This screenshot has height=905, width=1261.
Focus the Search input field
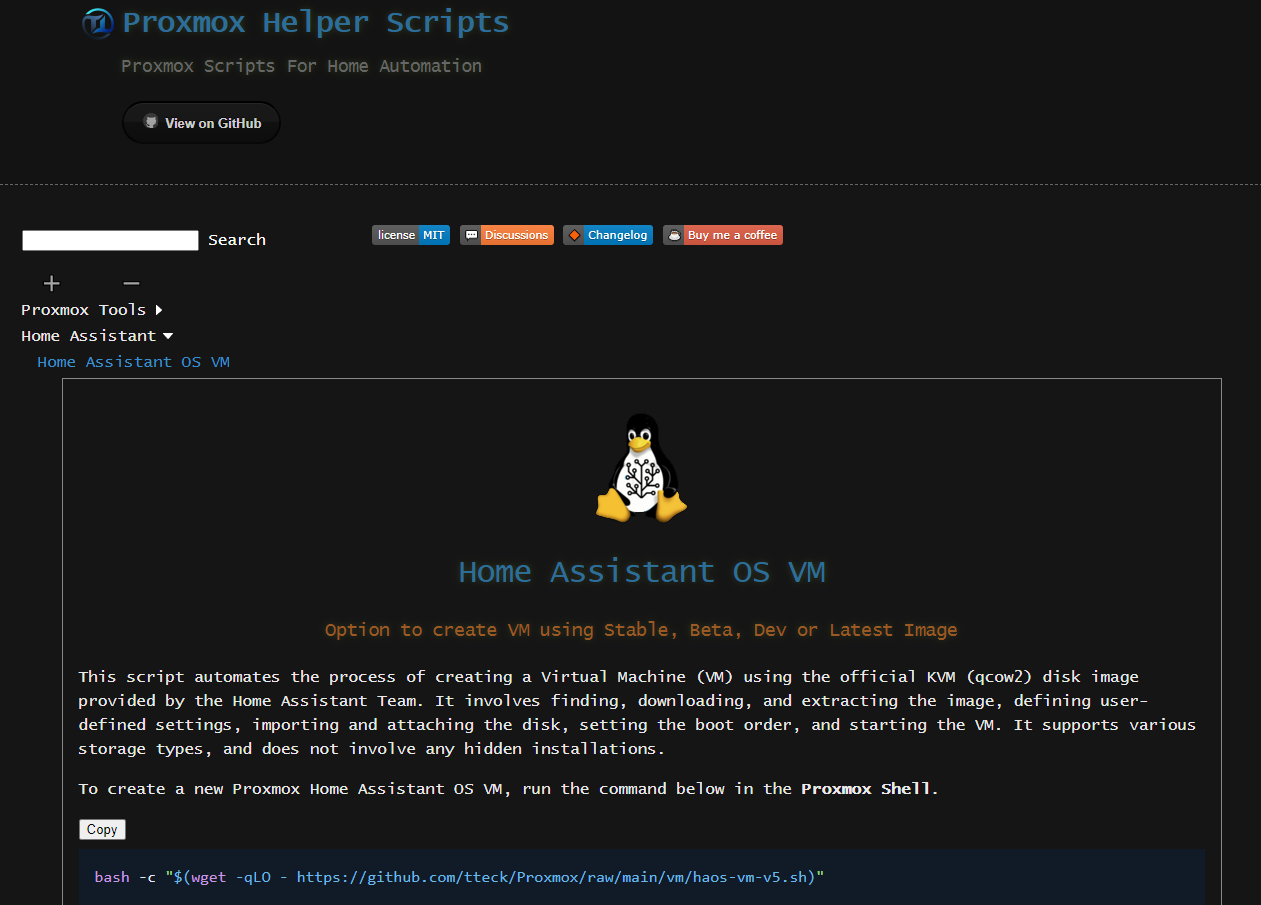(110, 240)
